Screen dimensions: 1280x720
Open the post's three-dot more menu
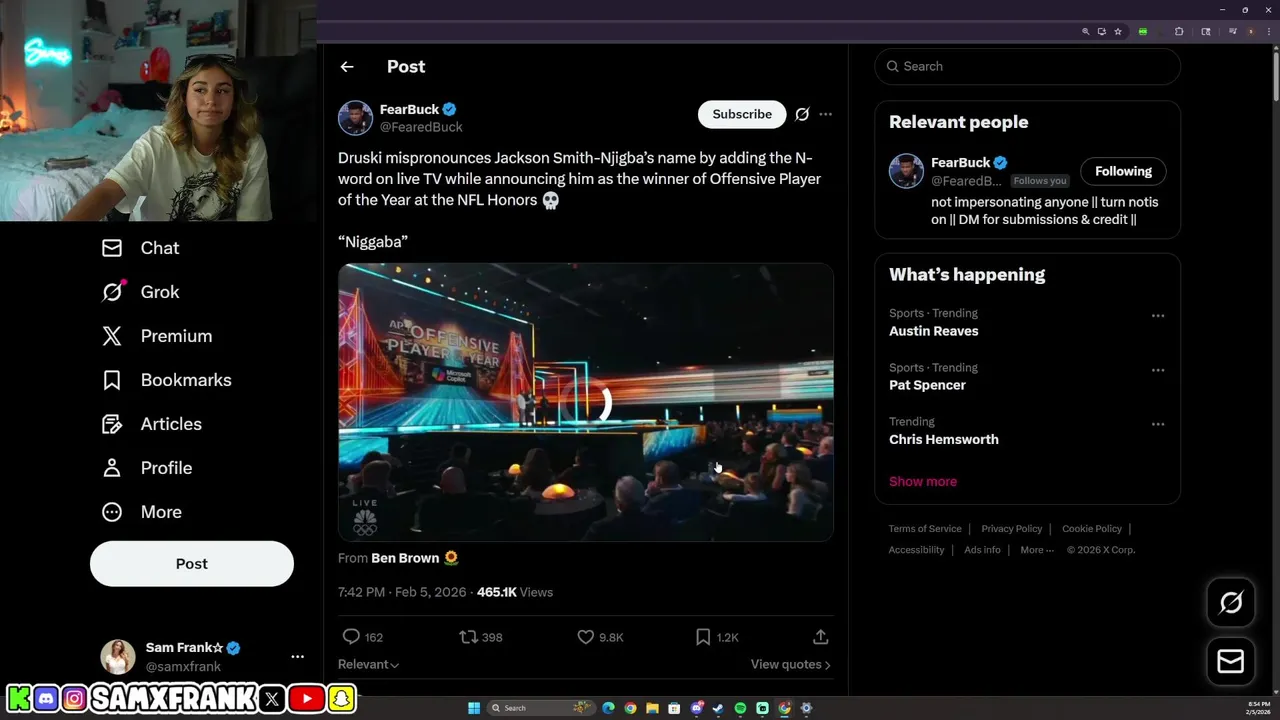825,114
